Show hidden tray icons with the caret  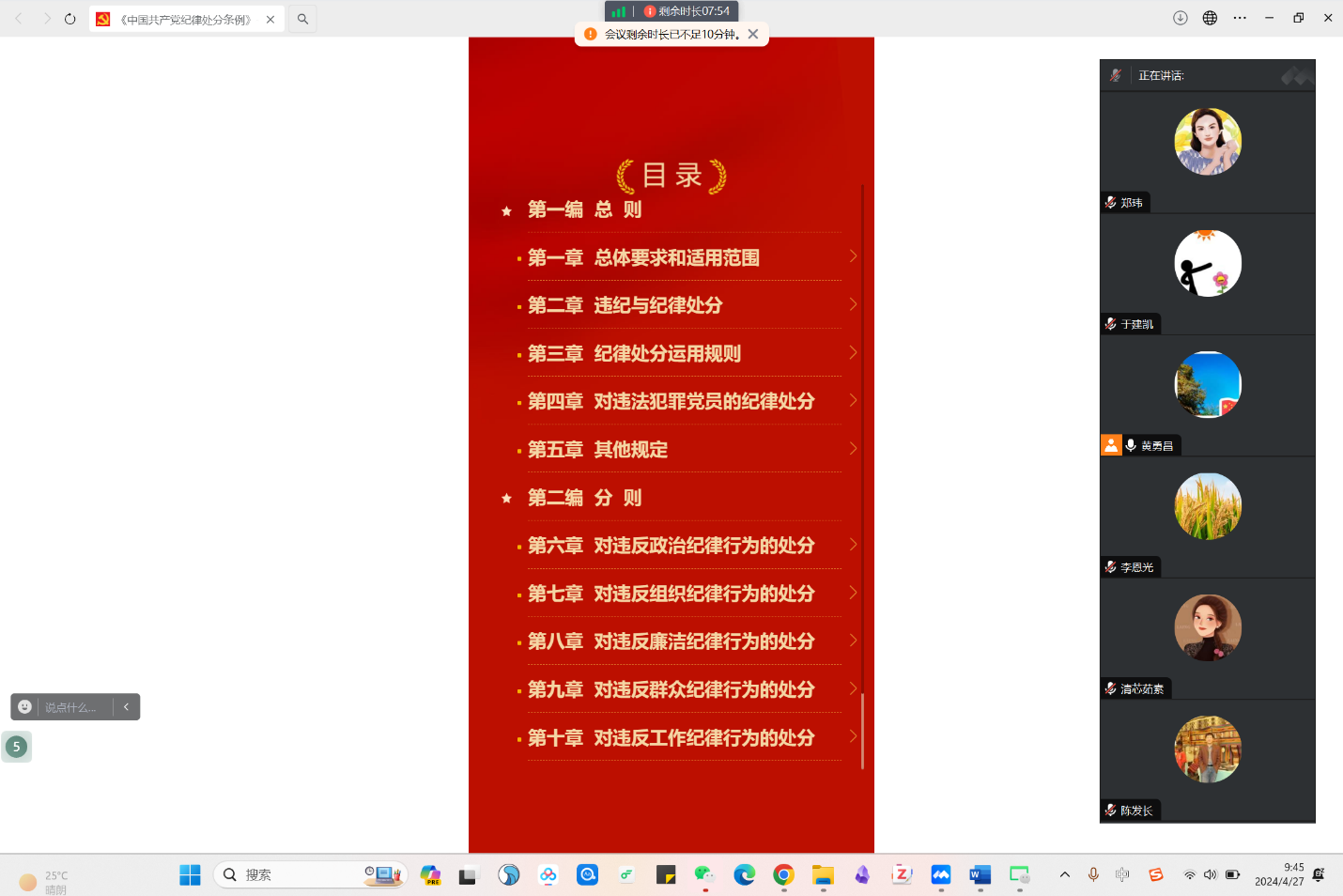[x=1065, y=874]
